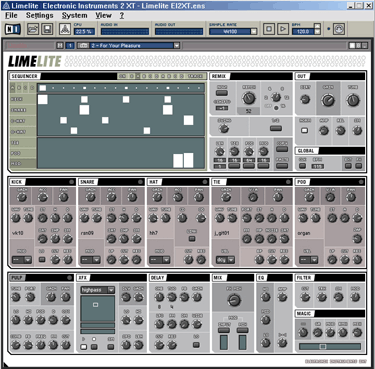The width and height of the screenshot is (375, 369).
Task: Click the structure view icon beside CPU
Action: click(x=65, y=29)
